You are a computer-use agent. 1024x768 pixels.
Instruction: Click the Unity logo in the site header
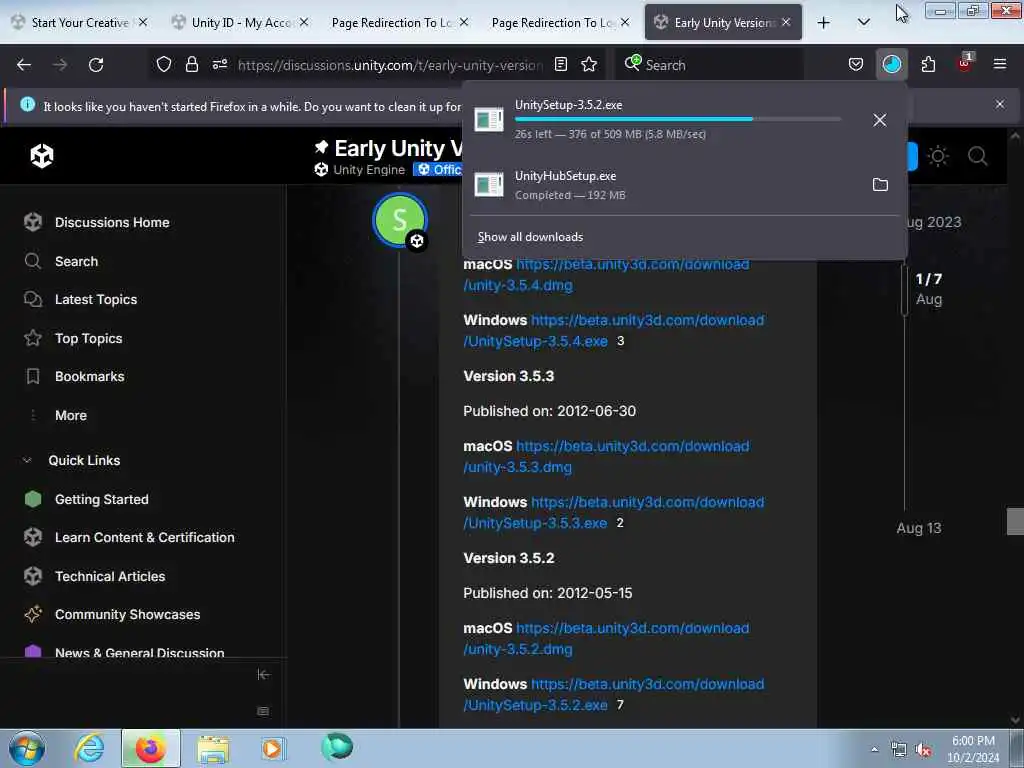(x=42, y=155)
